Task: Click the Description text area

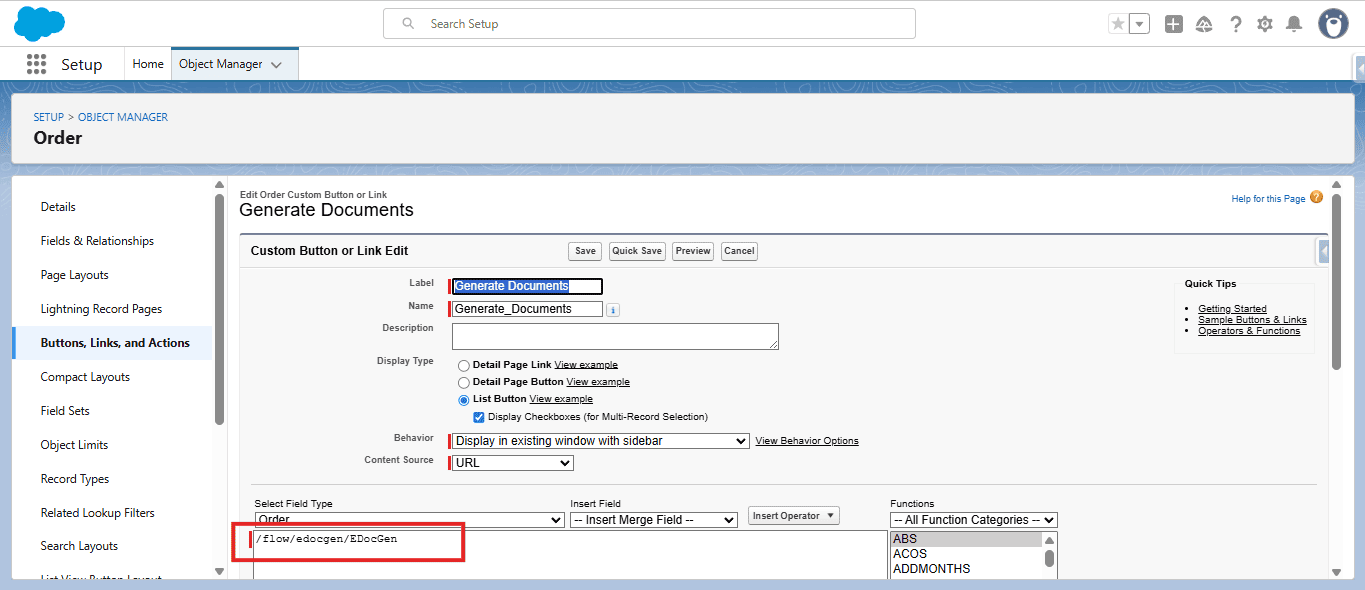Action: click(x=615, y=336)
